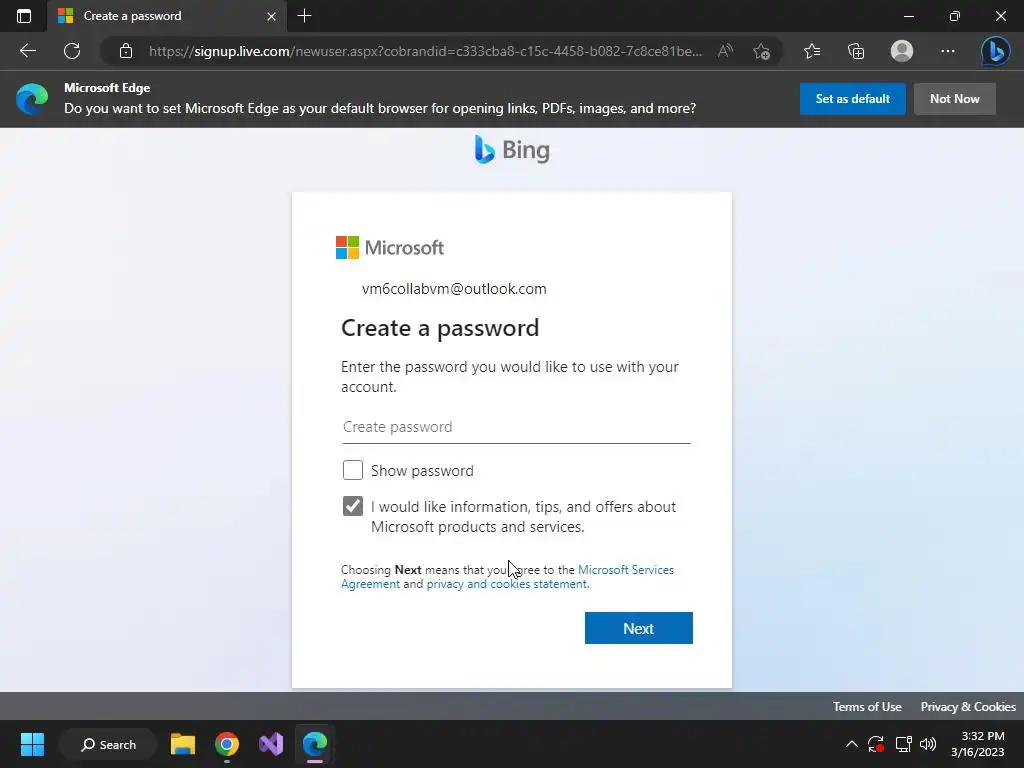Open the Windows Start menu
This screenshot has width=1024, height=768.
pos(32,744)
